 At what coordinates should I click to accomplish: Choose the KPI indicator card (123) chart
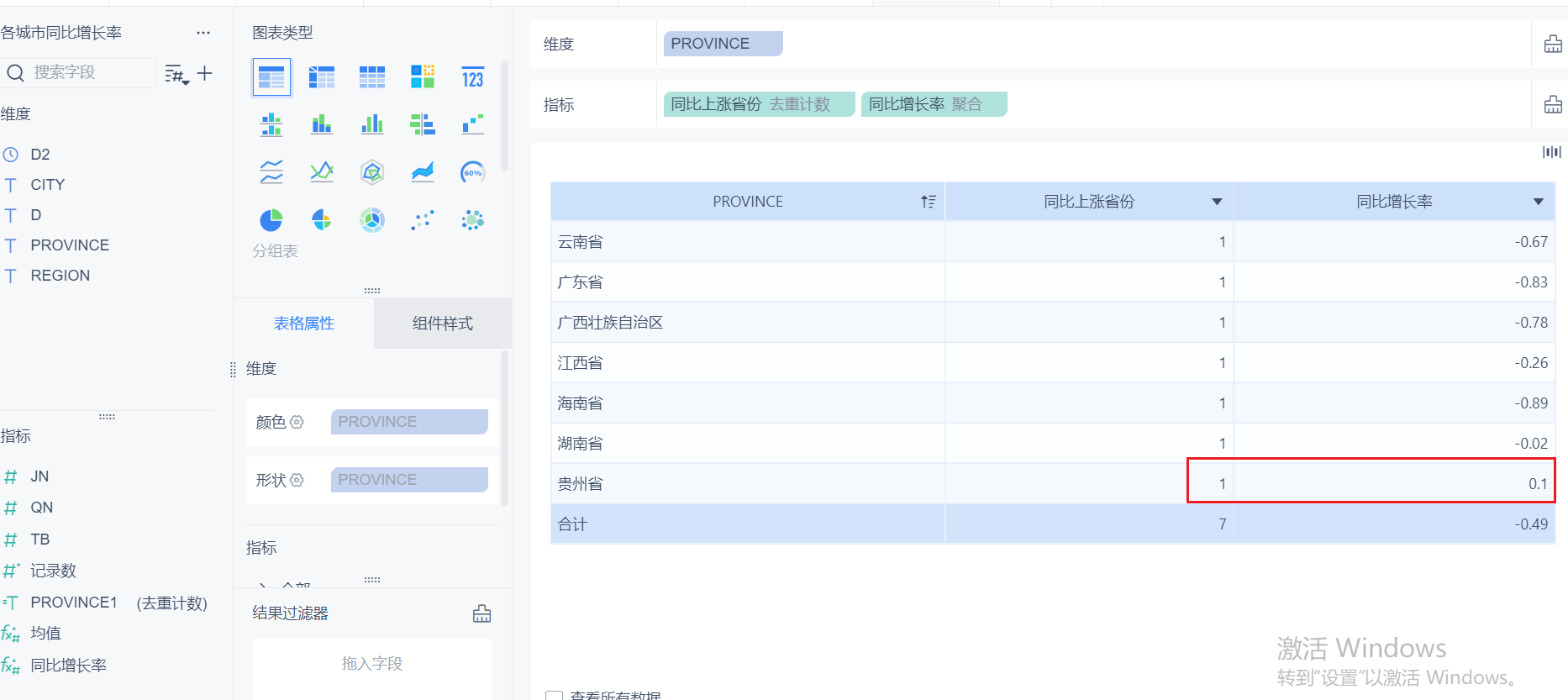(x=473, y=77)
